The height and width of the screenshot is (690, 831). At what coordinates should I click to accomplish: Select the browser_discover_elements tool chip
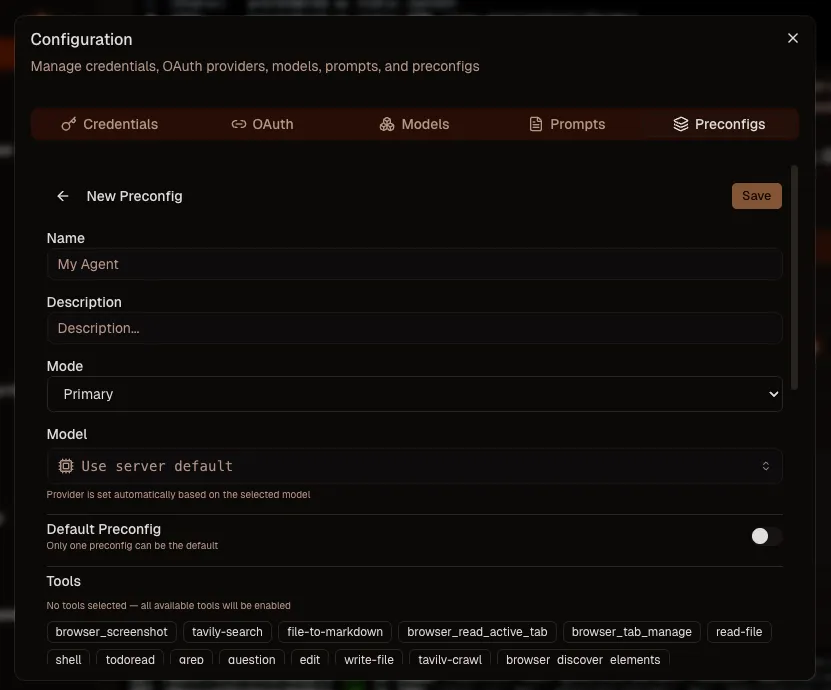(x=583, y=659)
